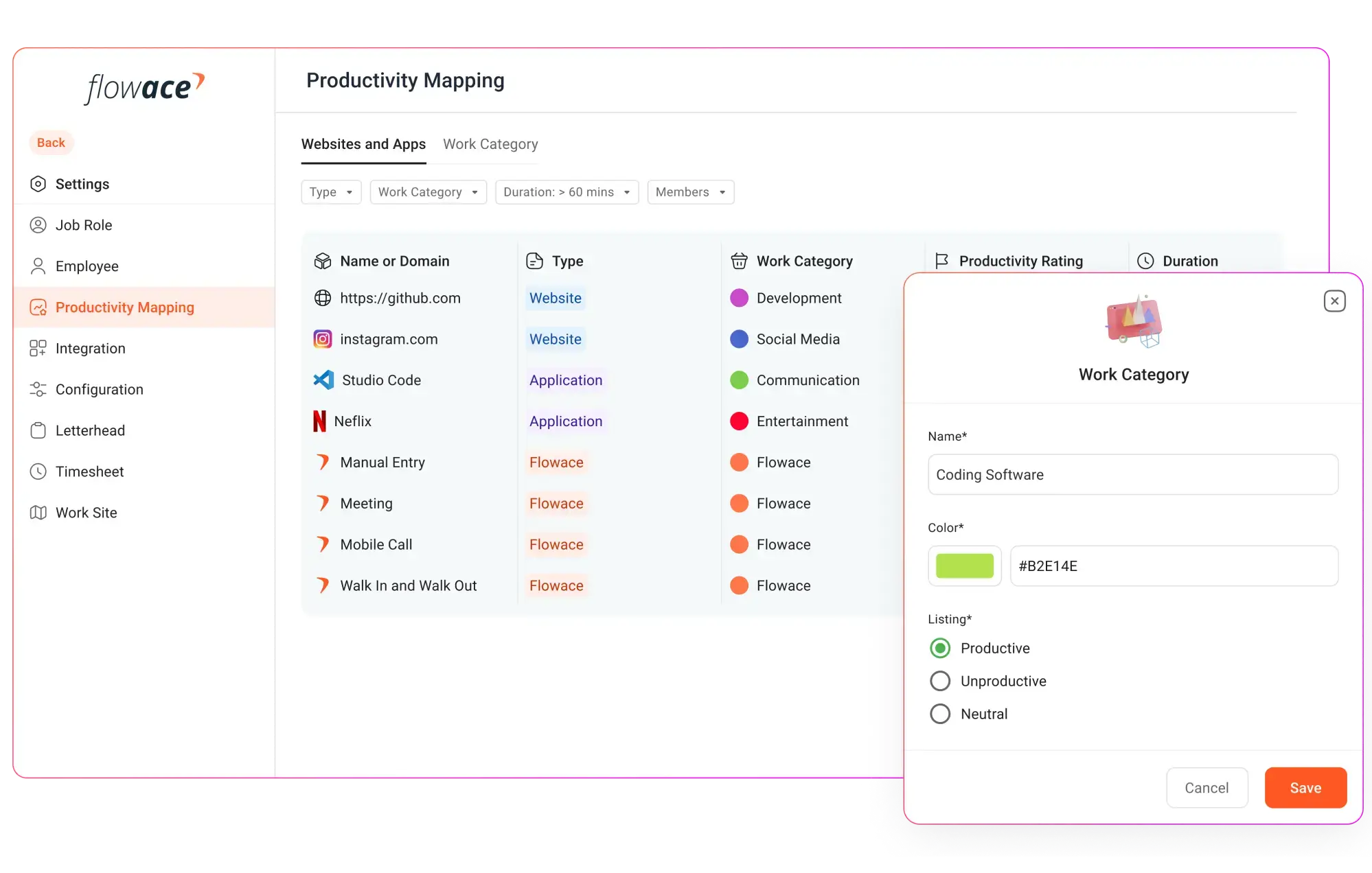Select the Websites and Apps tab
This screenshot has width=1372, height=873.
click(x=363, y=144)
